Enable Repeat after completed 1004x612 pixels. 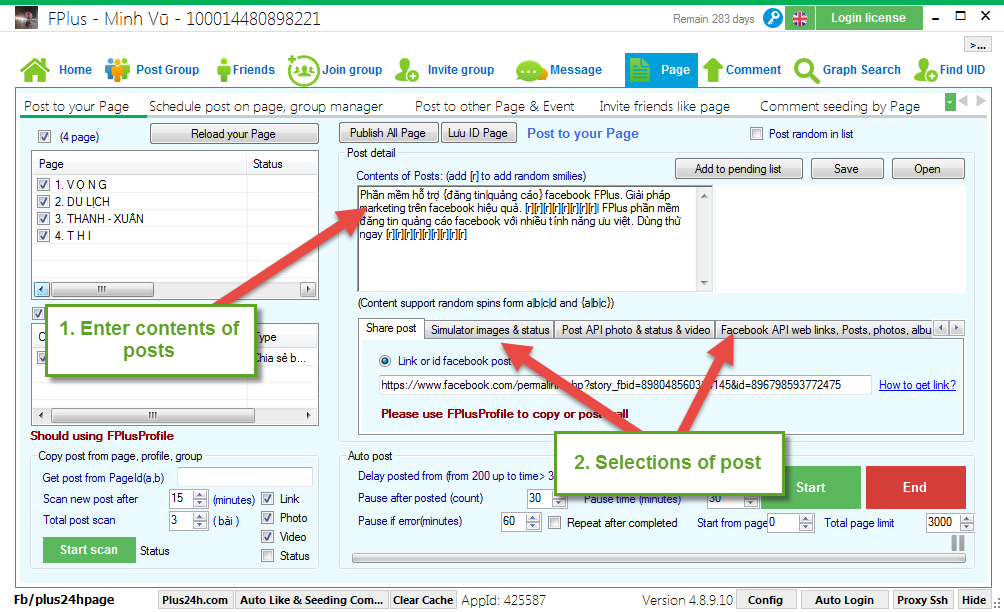(555, 523)
